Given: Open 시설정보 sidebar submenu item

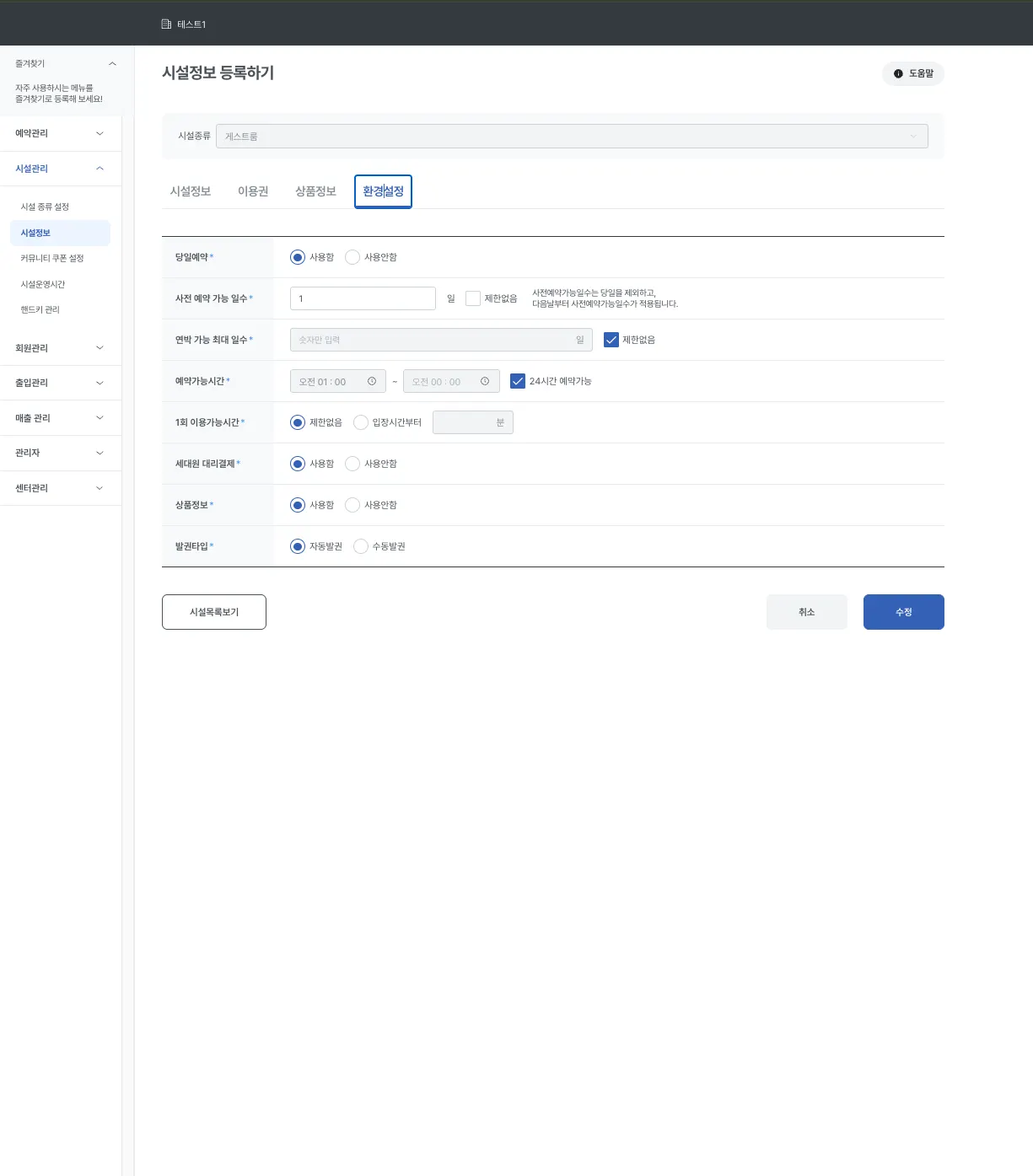Looking at the screenshot, I should coord(61,233).
